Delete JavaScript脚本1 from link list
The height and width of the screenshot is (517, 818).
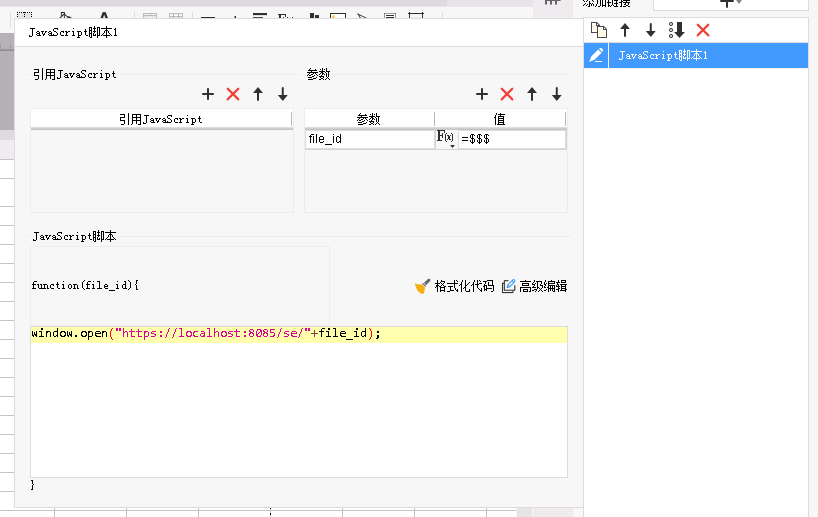tap(703, 30)
